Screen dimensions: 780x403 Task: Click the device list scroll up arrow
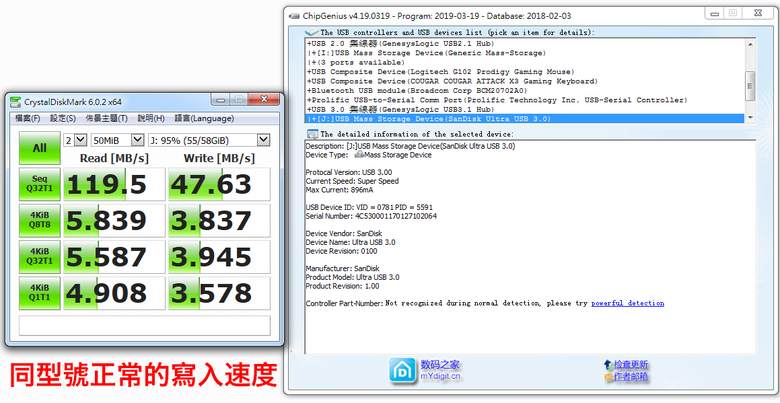(x=750, y=44)
